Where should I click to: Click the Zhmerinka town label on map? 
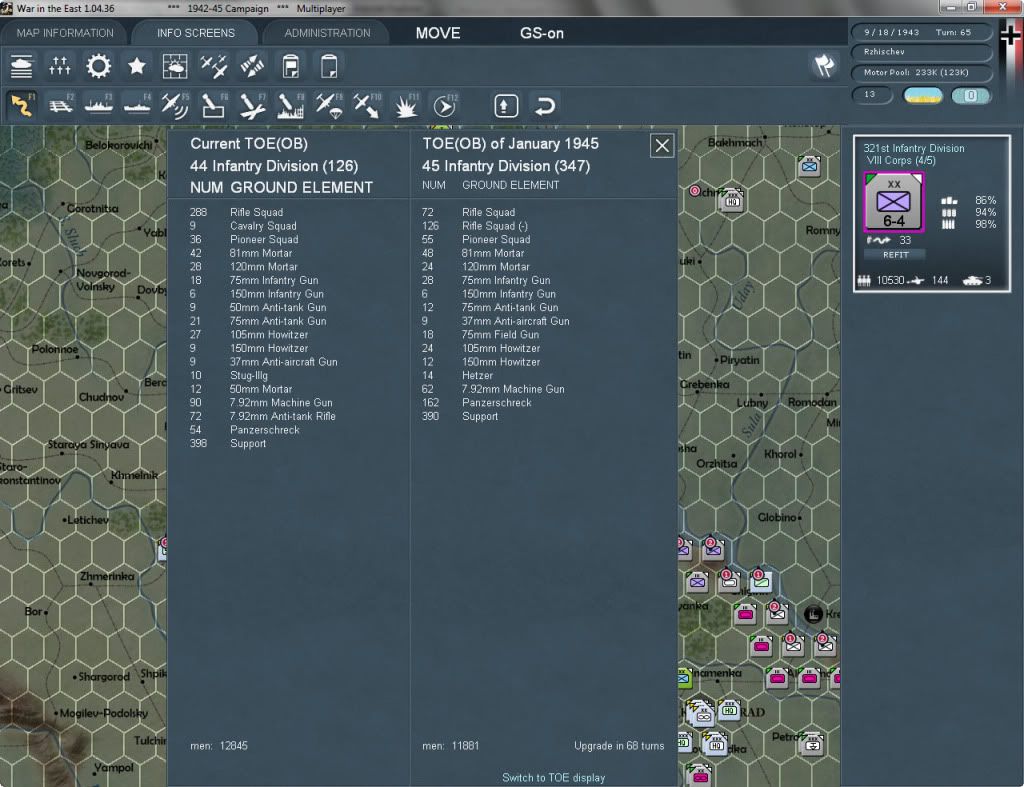point(106,576)
